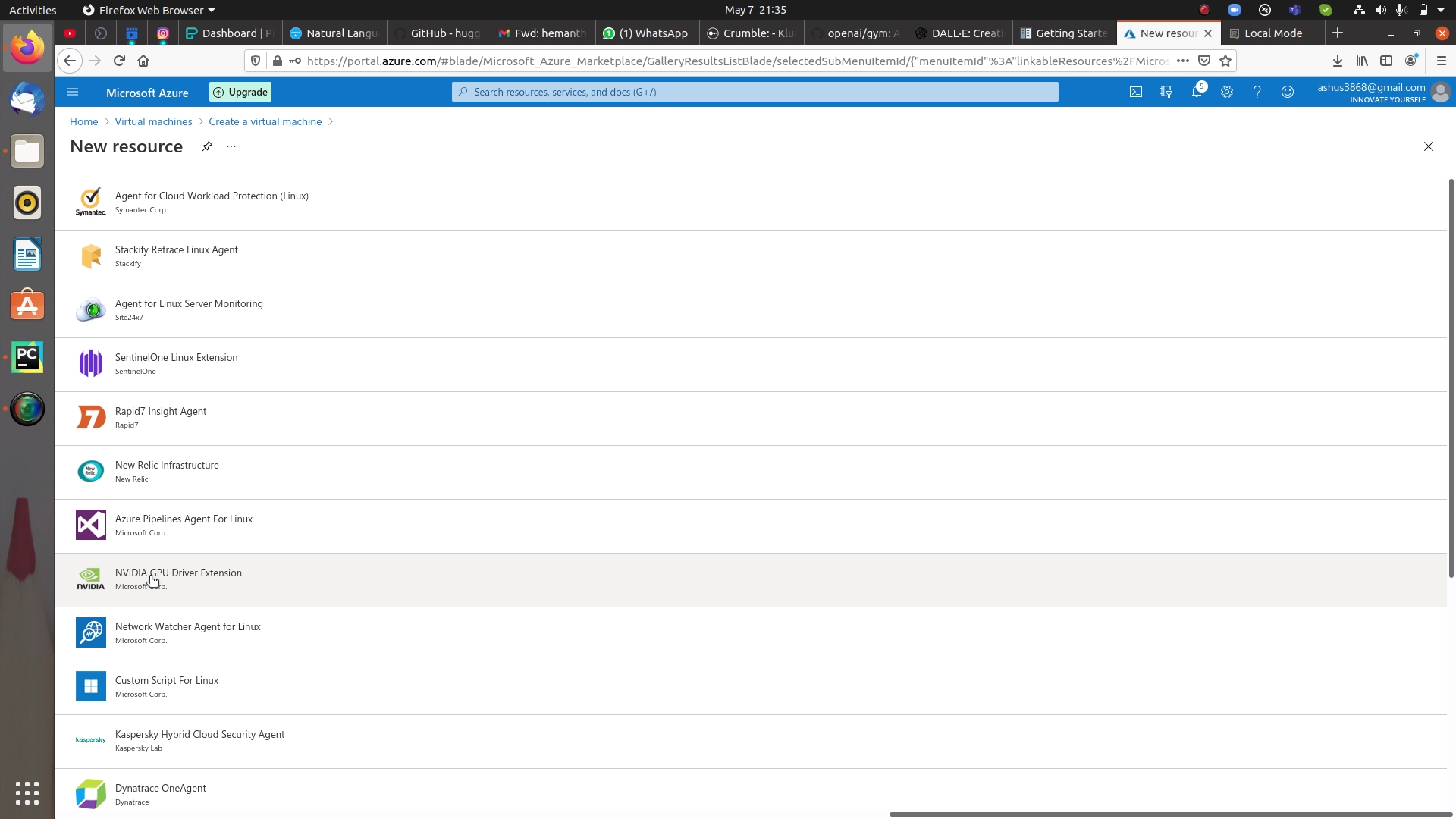Viewport: 1456px width, 819px height.
Task: Open the portal settings gear
Action: pyautogui.click(x=1227, y=92)
